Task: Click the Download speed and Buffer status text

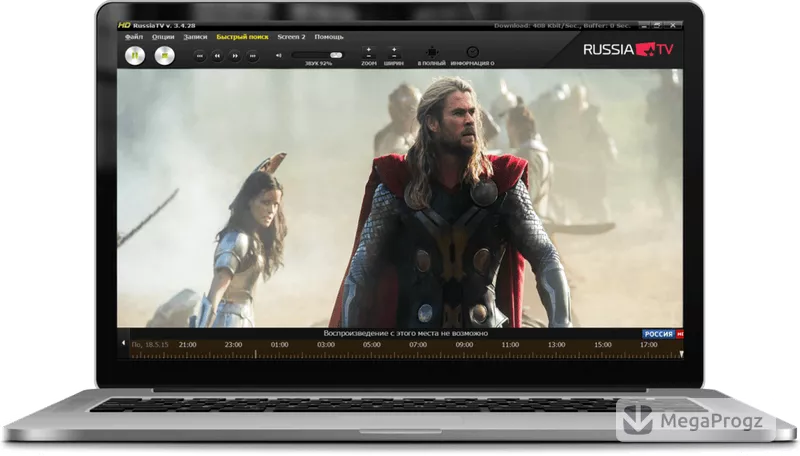Action: [562, 26]
